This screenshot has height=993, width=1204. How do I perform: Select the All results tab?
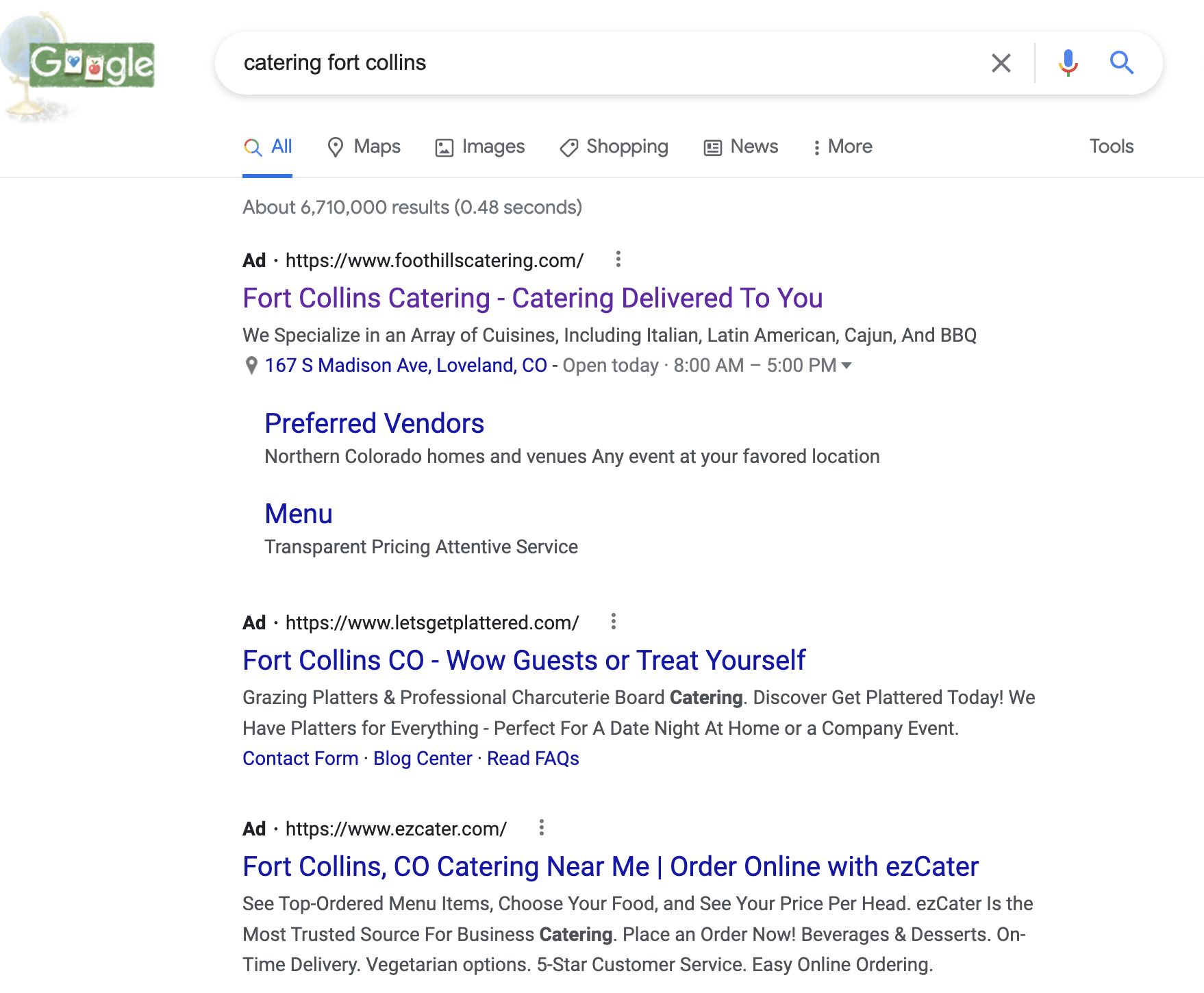(268, 147)
